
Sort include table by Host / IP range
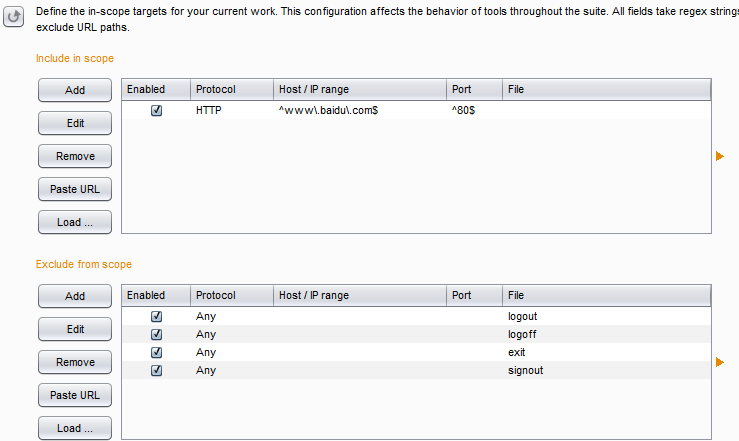click(x=360, y=90)
